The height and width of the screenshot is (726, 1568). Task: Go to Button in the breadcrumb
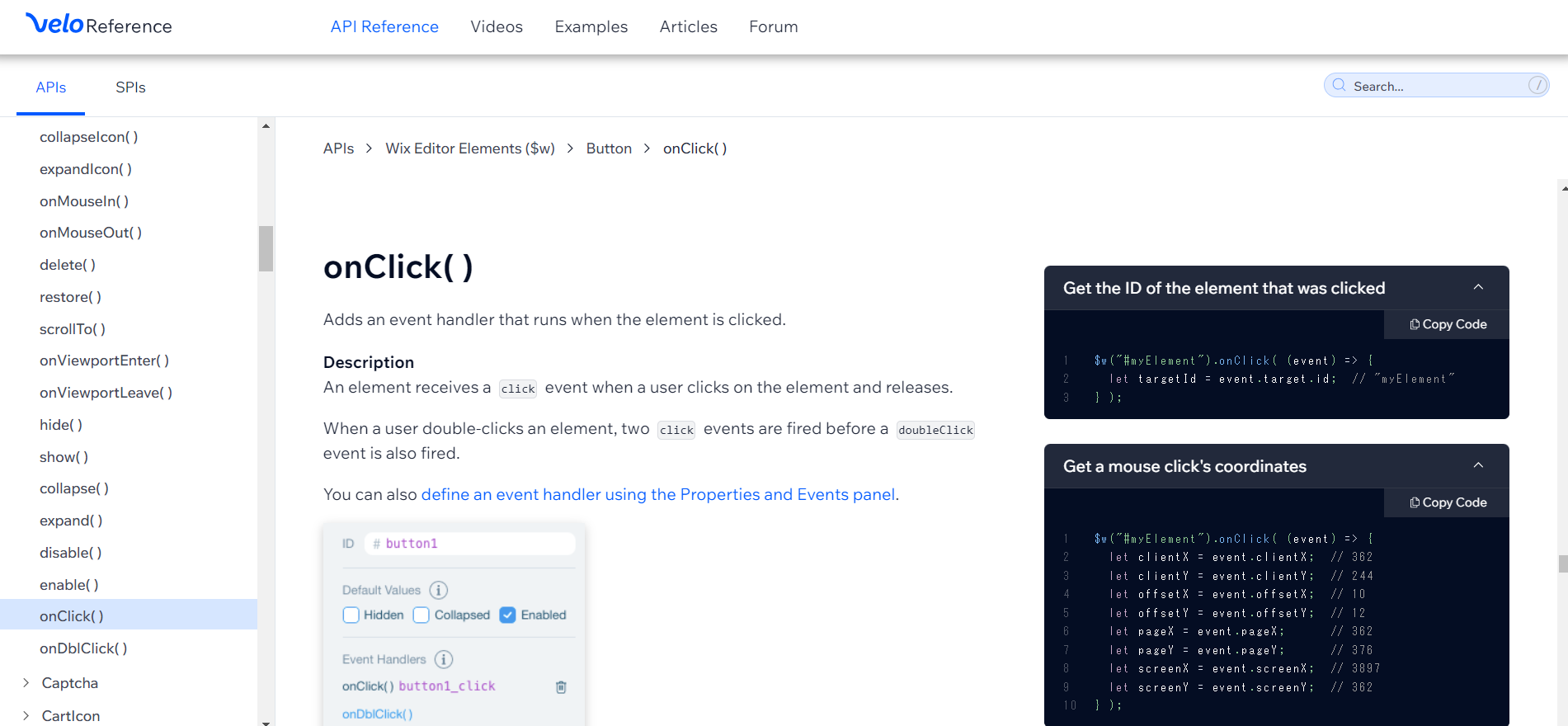pyautogui.click(x=609, y=148)
